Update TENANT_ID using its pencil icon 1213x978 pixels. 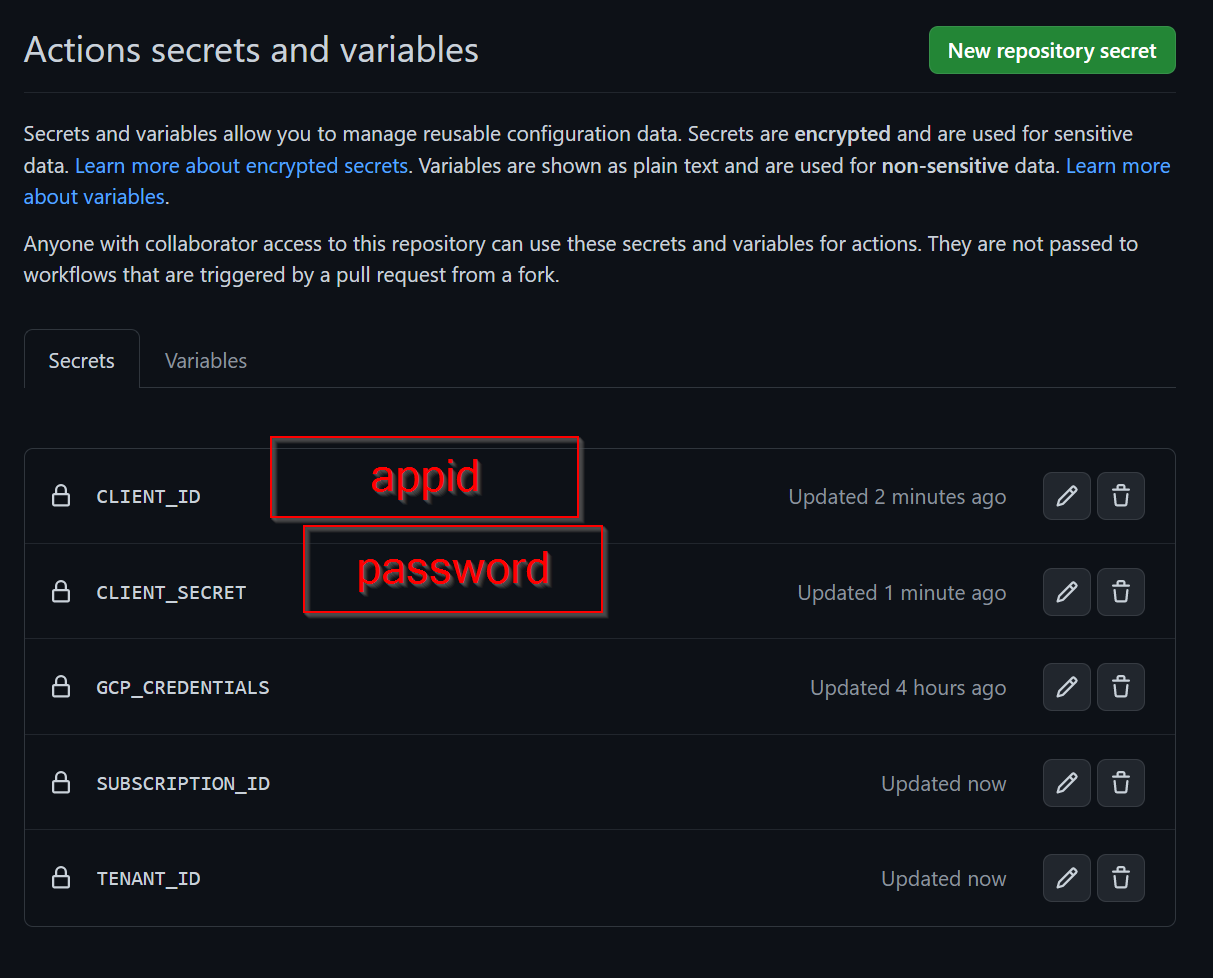pyautogui.click(x=1066, y=878)
